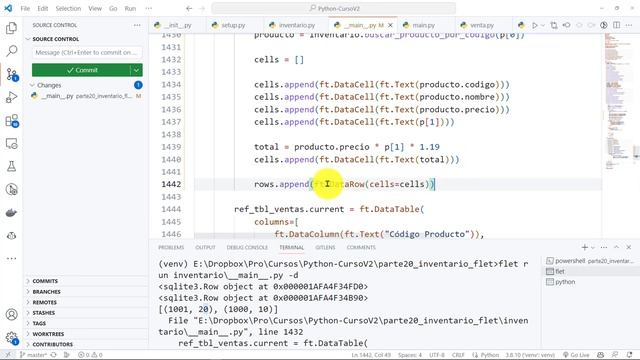Expand the Branches section
640x360 pixels.
(46, 292)
